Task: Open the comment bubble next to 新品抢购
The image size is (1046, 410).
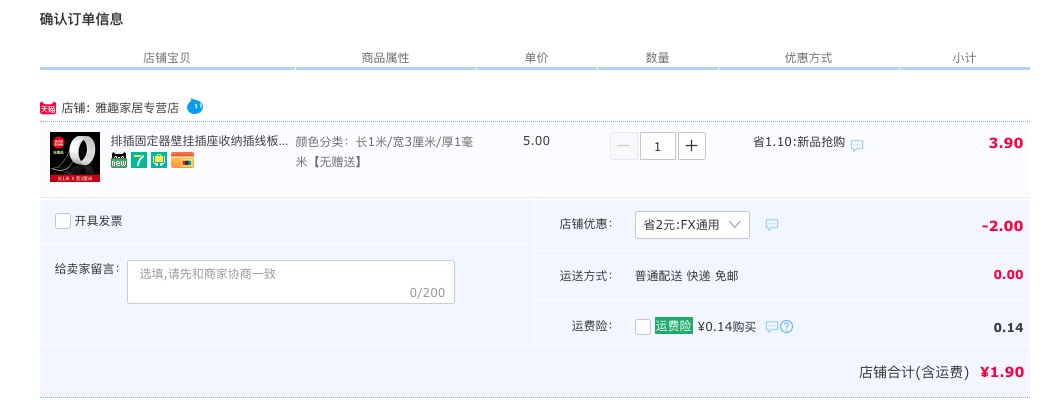Action: (857, 145)
